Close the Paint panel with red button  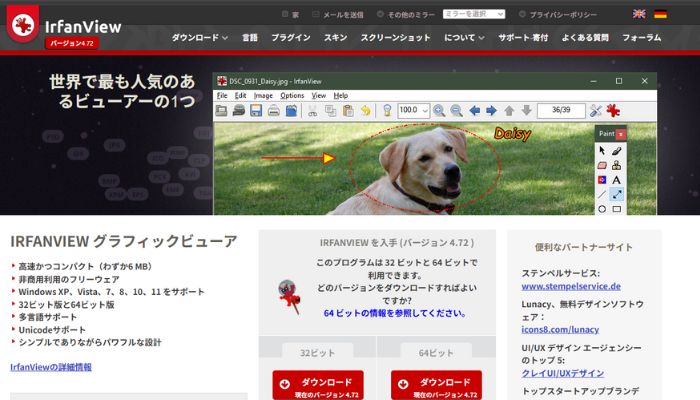tap(621, 134)
